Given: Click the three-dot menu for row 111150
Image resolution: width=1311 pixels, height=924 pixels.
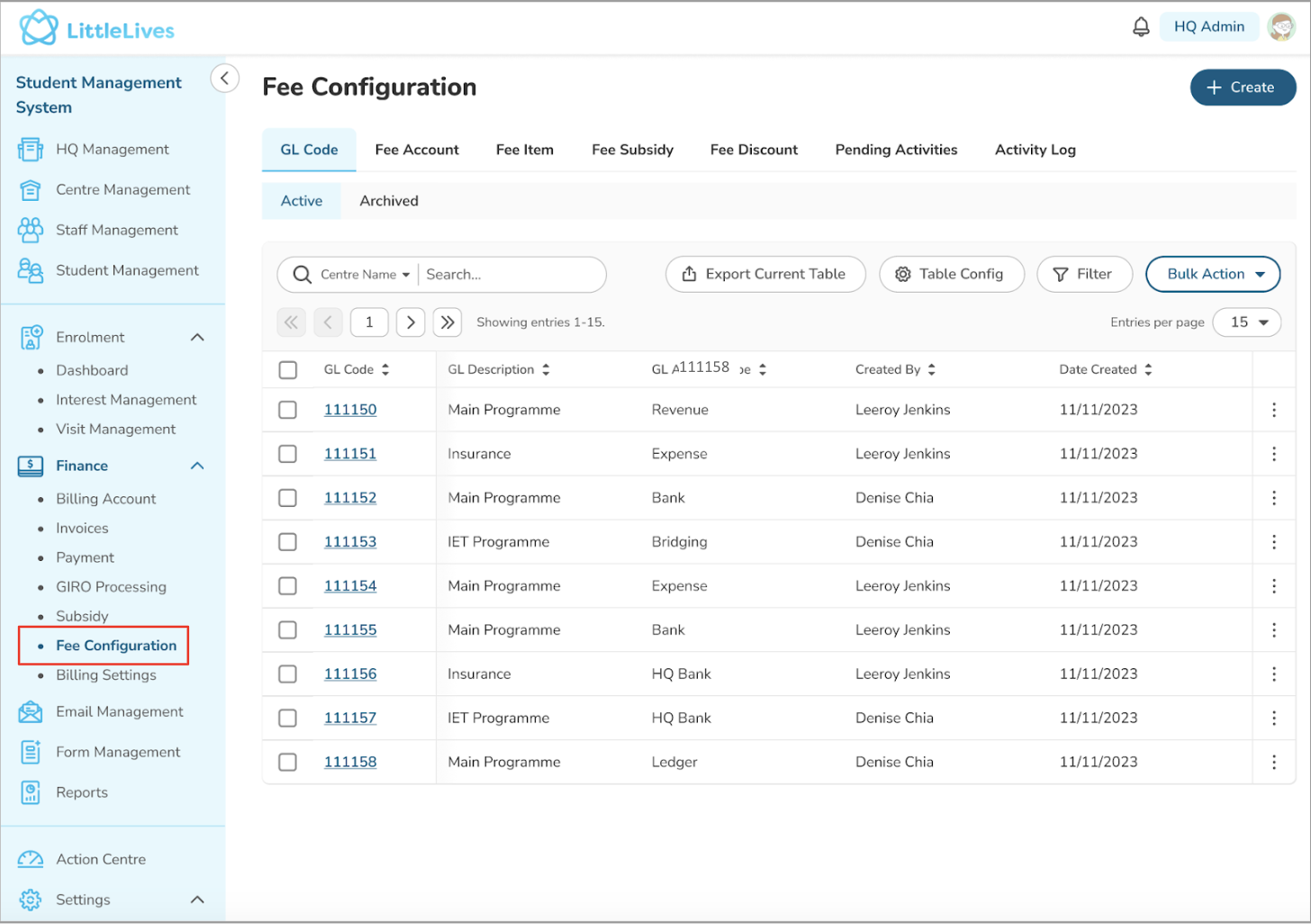Looking at the screenshot, I should click(1273, 410).
